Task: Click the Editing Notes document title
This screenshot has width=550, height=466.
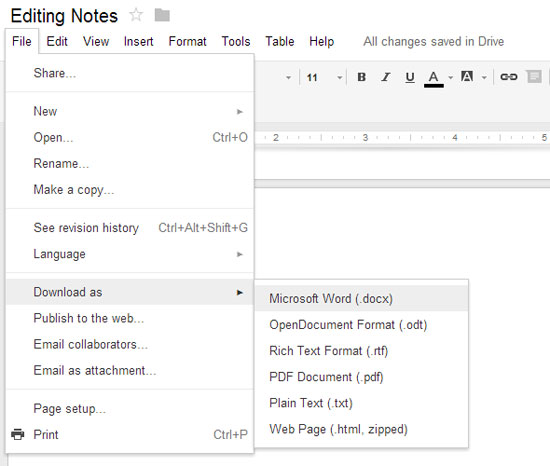Action: (64, 16)
